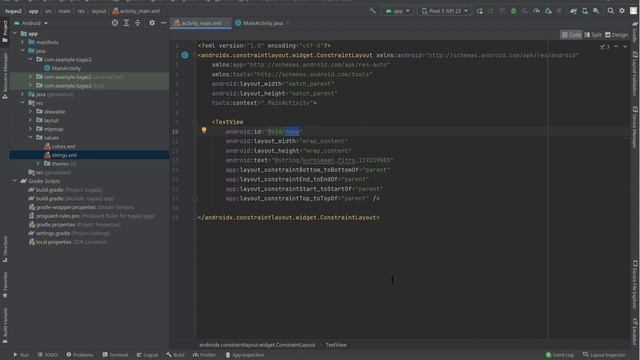Select the layout folder in tree
640x360 pixels.
pyautogui.click(x=47, y=120)
